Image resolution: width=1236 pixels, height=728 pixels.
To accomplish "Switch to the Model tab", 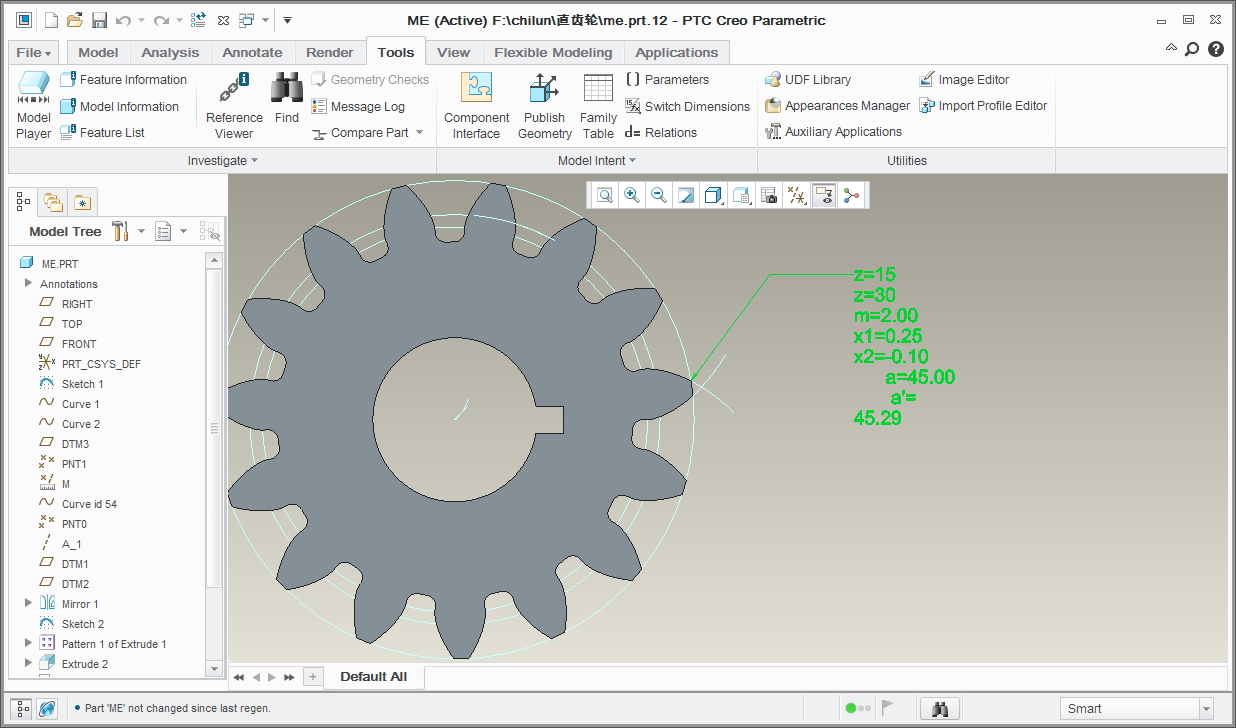I will [98, 52].
